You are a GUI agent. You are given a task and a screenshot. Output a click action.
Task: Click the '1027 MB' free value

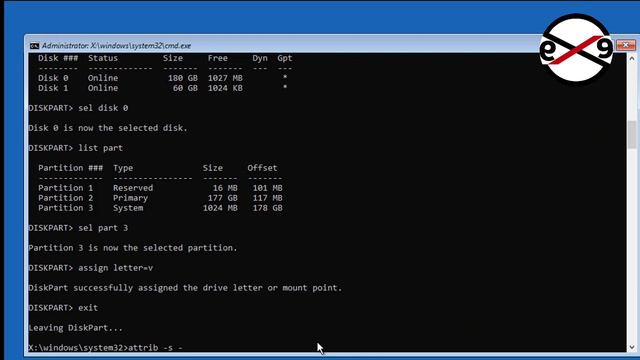pos(225,78)
